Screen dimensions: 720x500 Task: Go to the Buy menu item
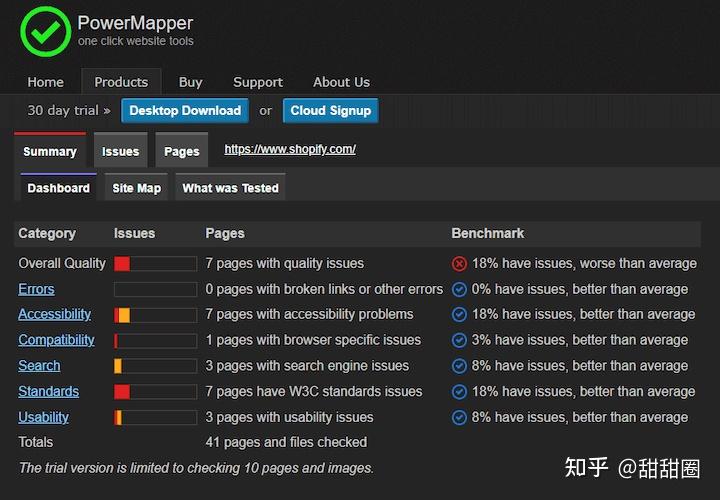click(191, 82)
